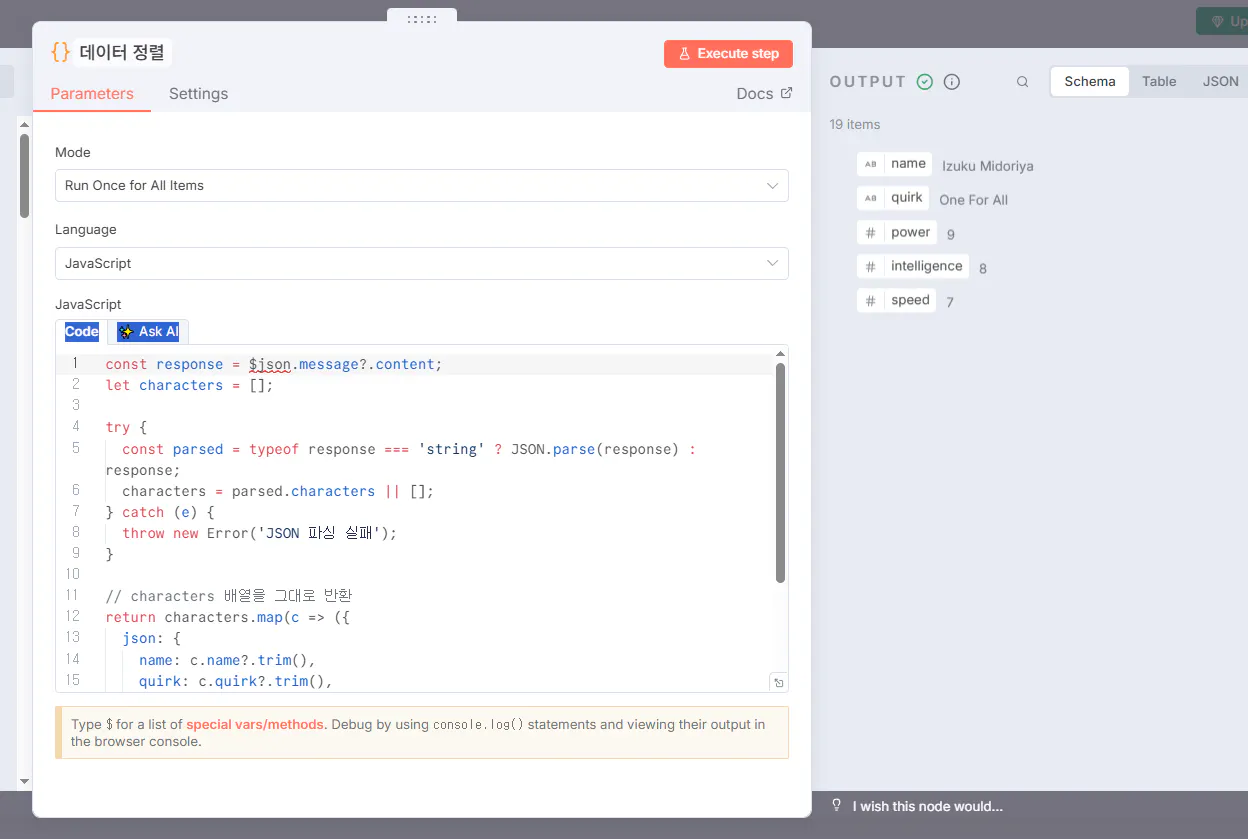
Task: Switch output view to JSON
Action: click(1220, 82)
